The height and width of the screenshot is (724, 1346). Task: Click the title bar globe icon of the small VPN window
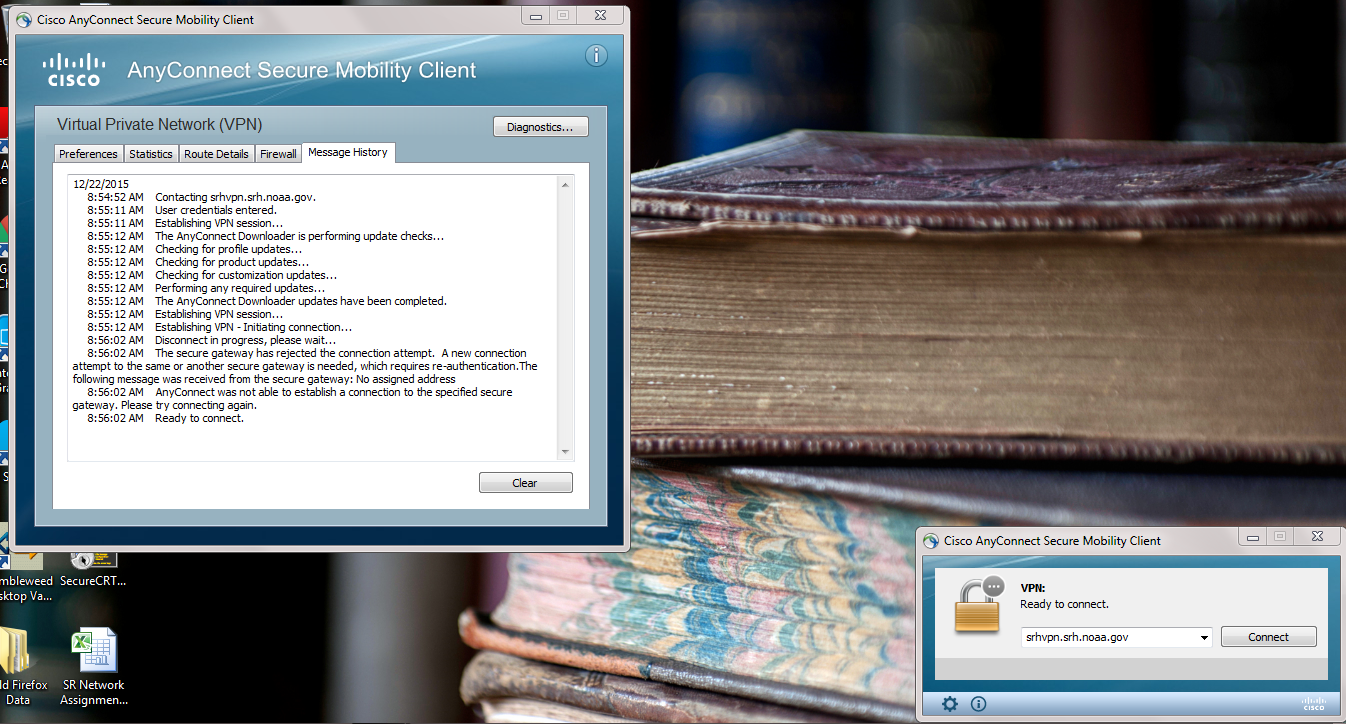tap(933, 541)
